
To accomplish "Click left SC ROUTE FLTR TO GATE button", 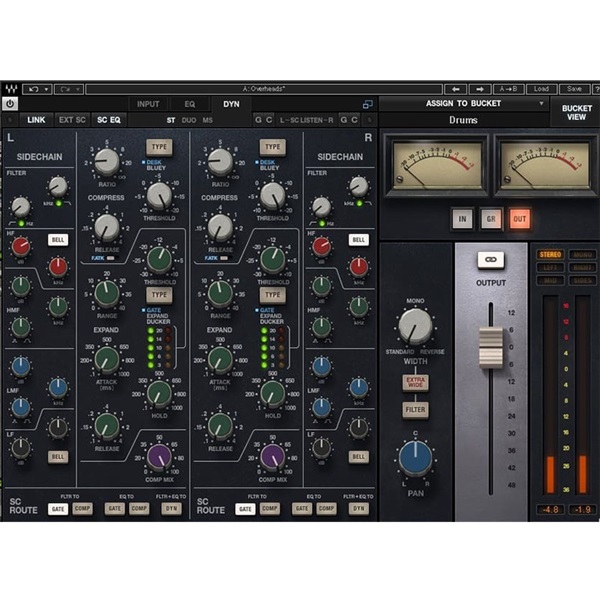I will tap(58, 509).
